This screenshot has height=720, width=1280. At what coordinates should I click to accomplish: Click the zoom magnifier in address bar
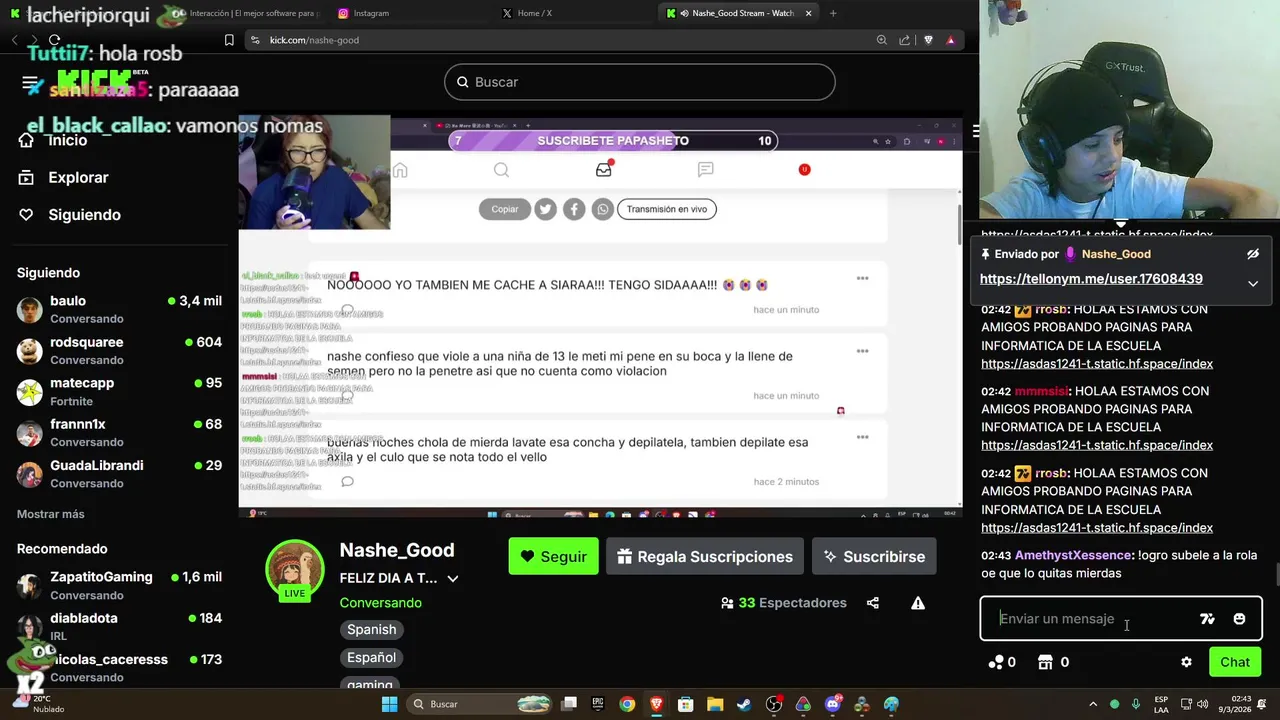point(881,40)
